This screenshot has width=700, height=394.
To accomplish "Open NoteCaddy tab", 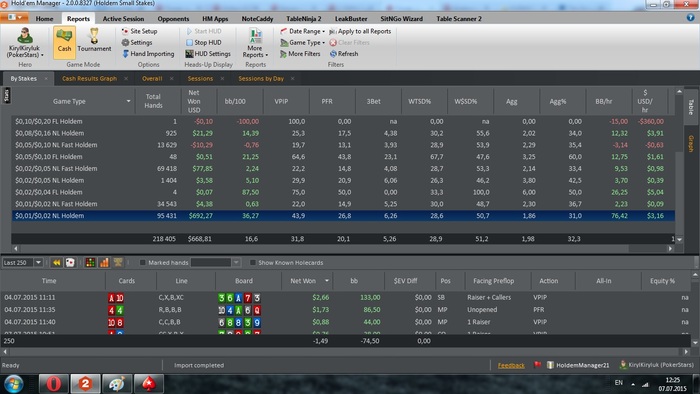I will pyautogui.click(x=257, y=19).
